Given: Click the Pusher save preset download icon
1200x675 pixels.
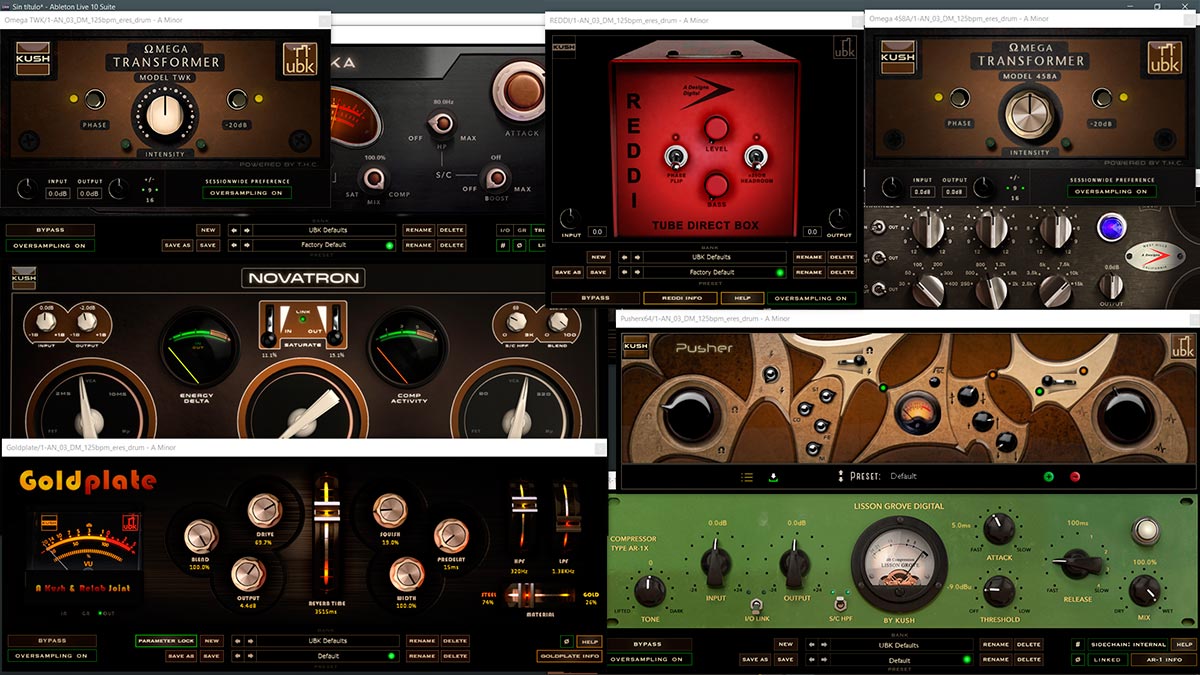Looking at the screenshot, I should coord(773,477).
